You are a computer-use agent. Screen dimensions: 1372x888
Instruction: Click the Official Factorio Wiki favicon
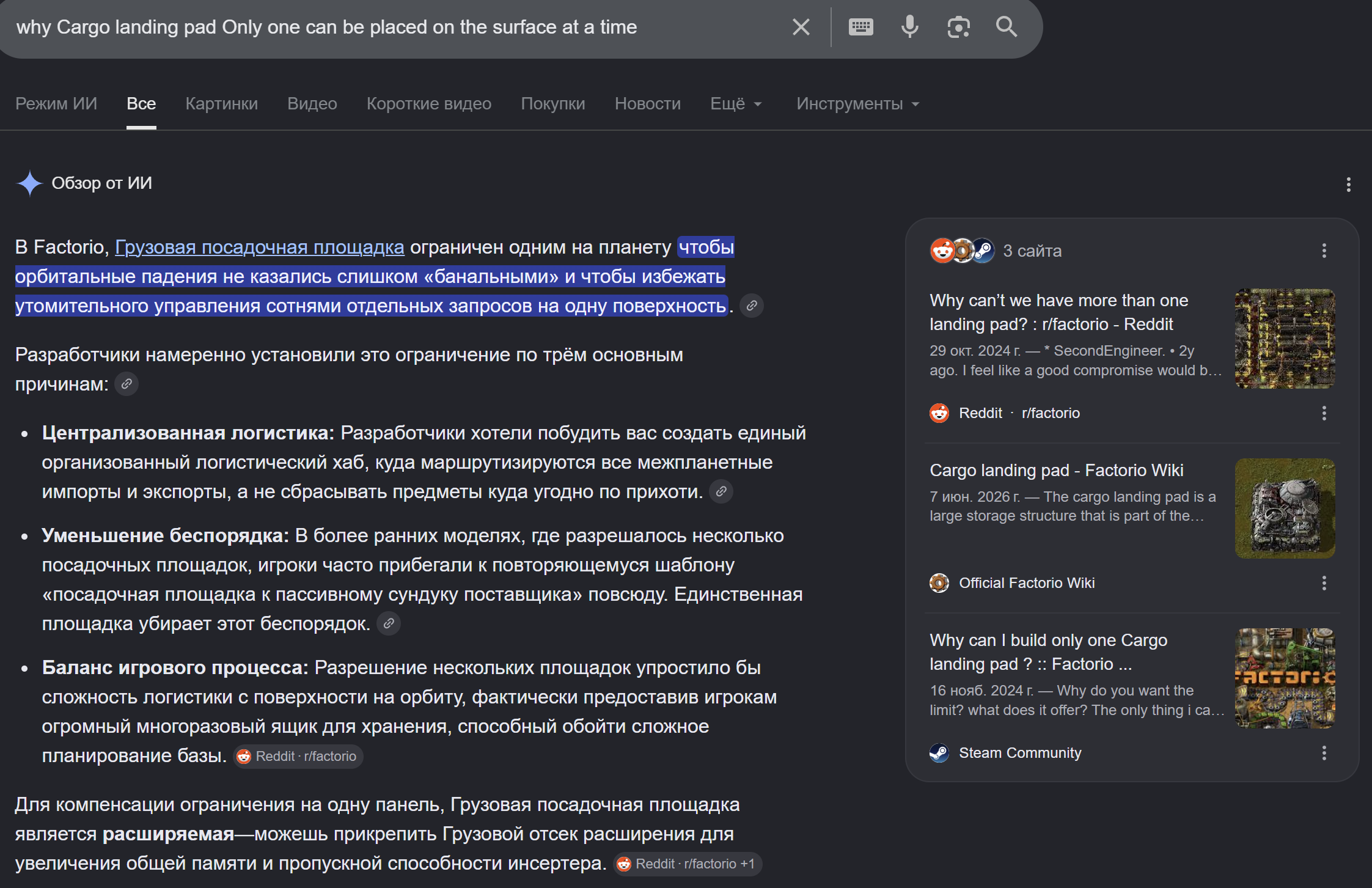(x=939, y=583)
